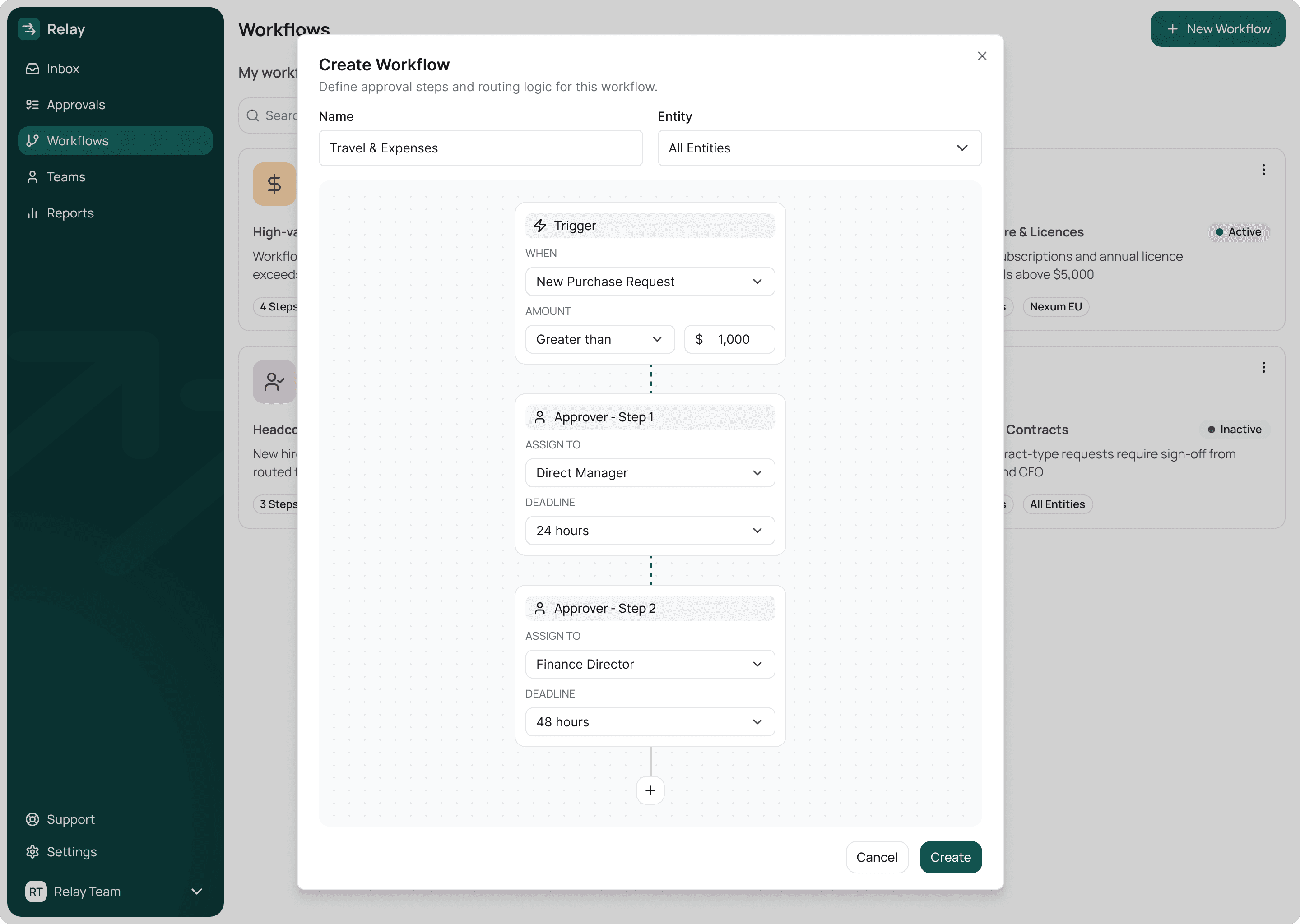Image resolution: width=1300 pixels, height=924 pixels.
Task: Open Support in the sidebar
Action: click(x=116, y=819)
